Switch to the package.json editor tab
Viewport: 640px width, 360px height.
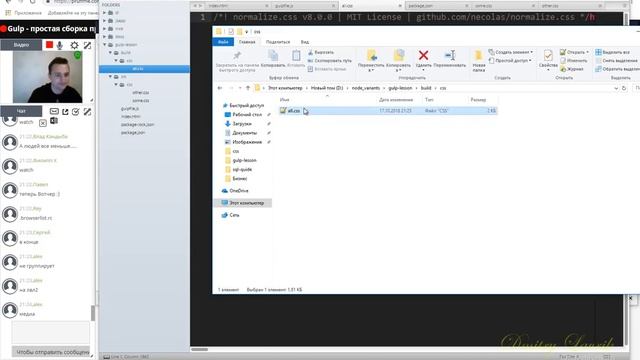coord(437,6)
